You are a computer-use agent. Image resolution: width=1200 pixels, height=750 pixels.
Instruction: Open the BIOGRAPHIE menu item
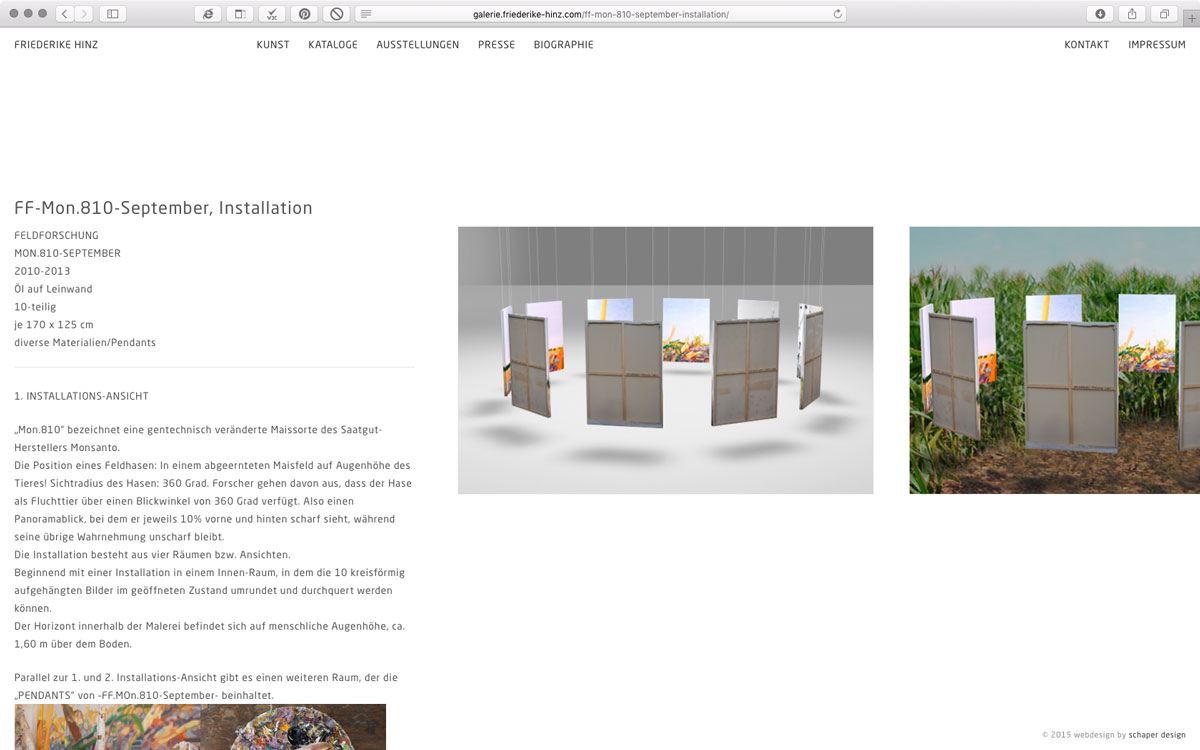point(564,45)
